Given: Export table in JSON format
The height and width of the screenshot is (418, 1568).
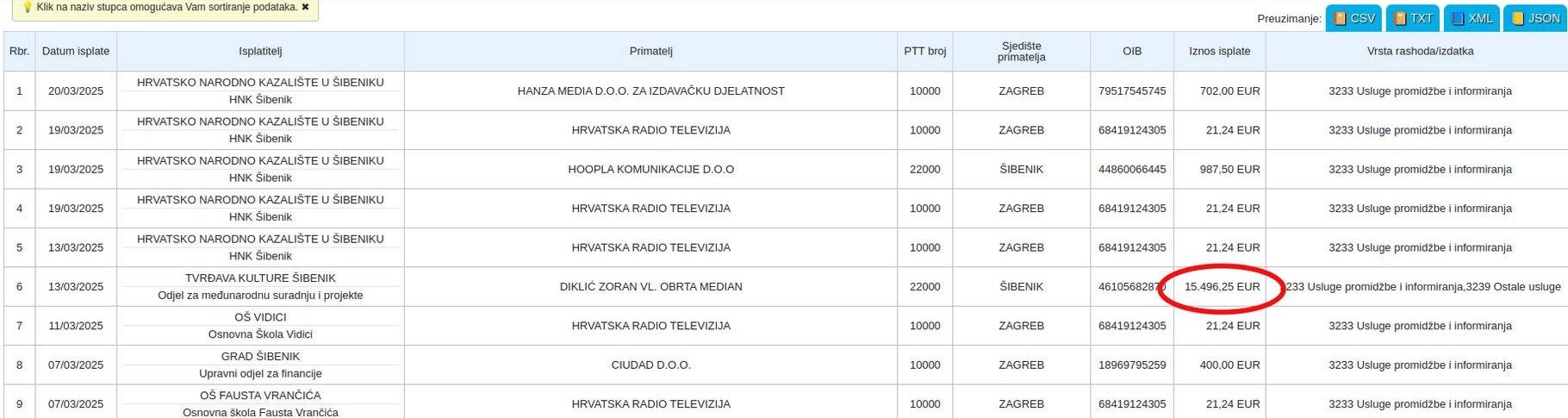Looking at the screenshot, I should pos(1535,18).
